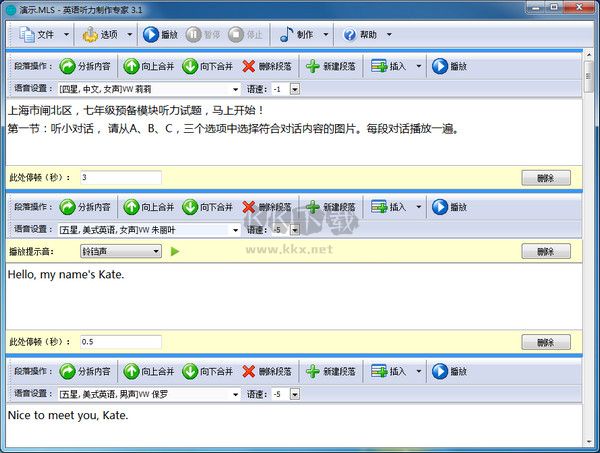Click the text Hello, my name's Kate.

coord(66,275)
